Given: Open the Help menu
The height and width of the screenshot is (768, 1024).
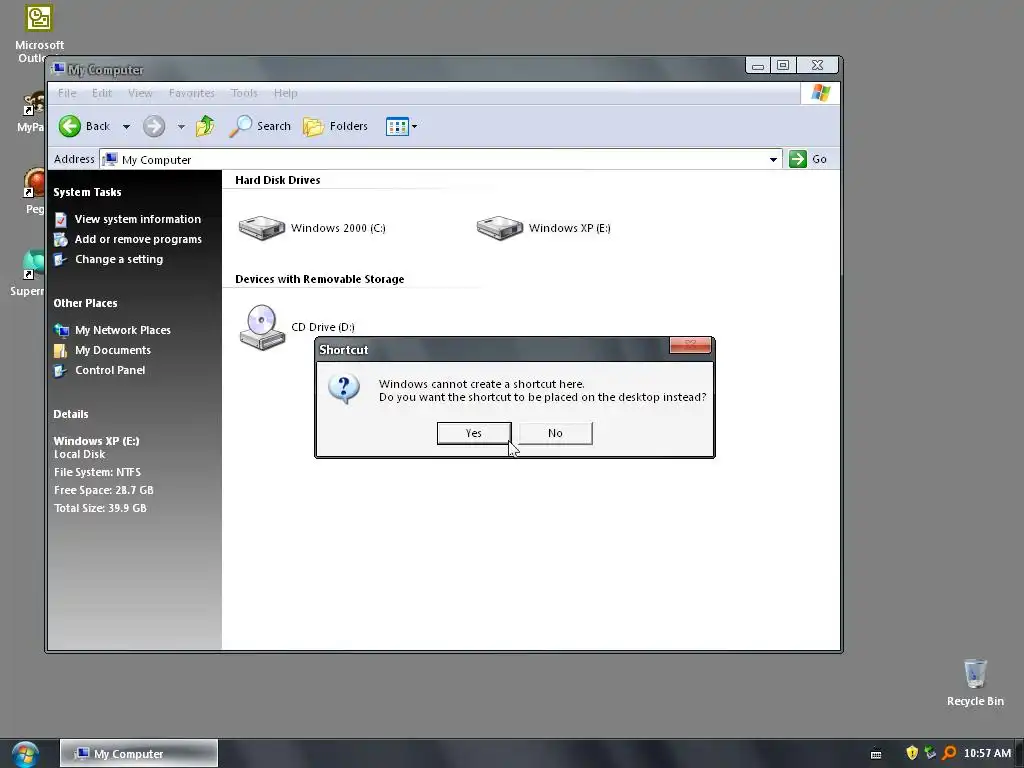Looking at the screenshot, I should click(x=285, y=93).
